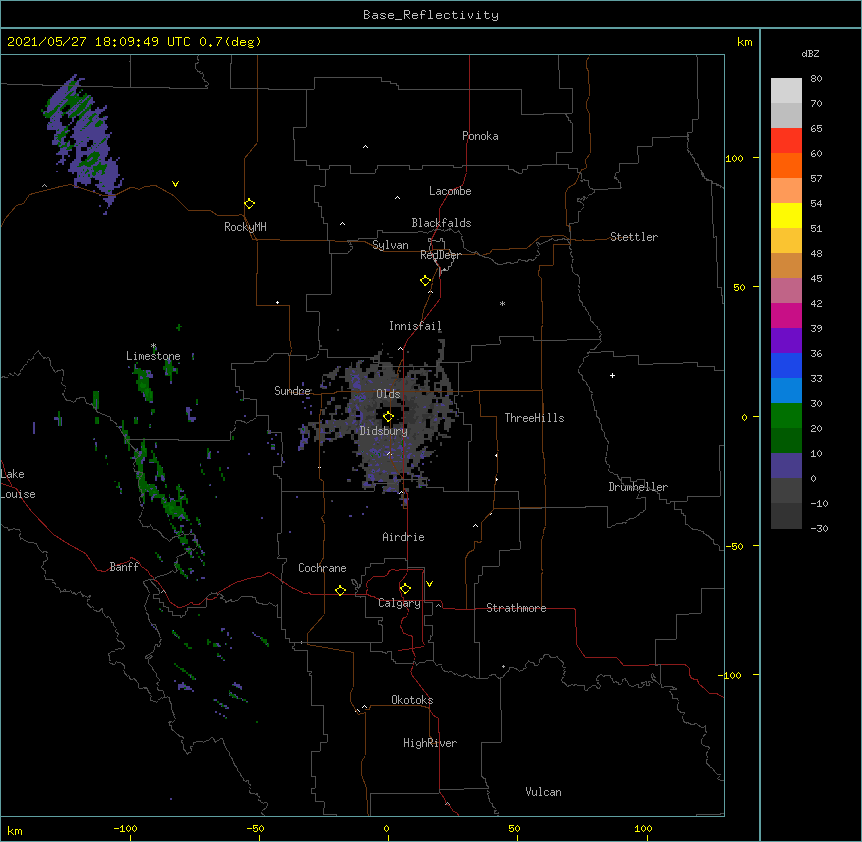862x842 pixels.
Task: Click the Lake Louise label
Action: click(x=18, y=484)
